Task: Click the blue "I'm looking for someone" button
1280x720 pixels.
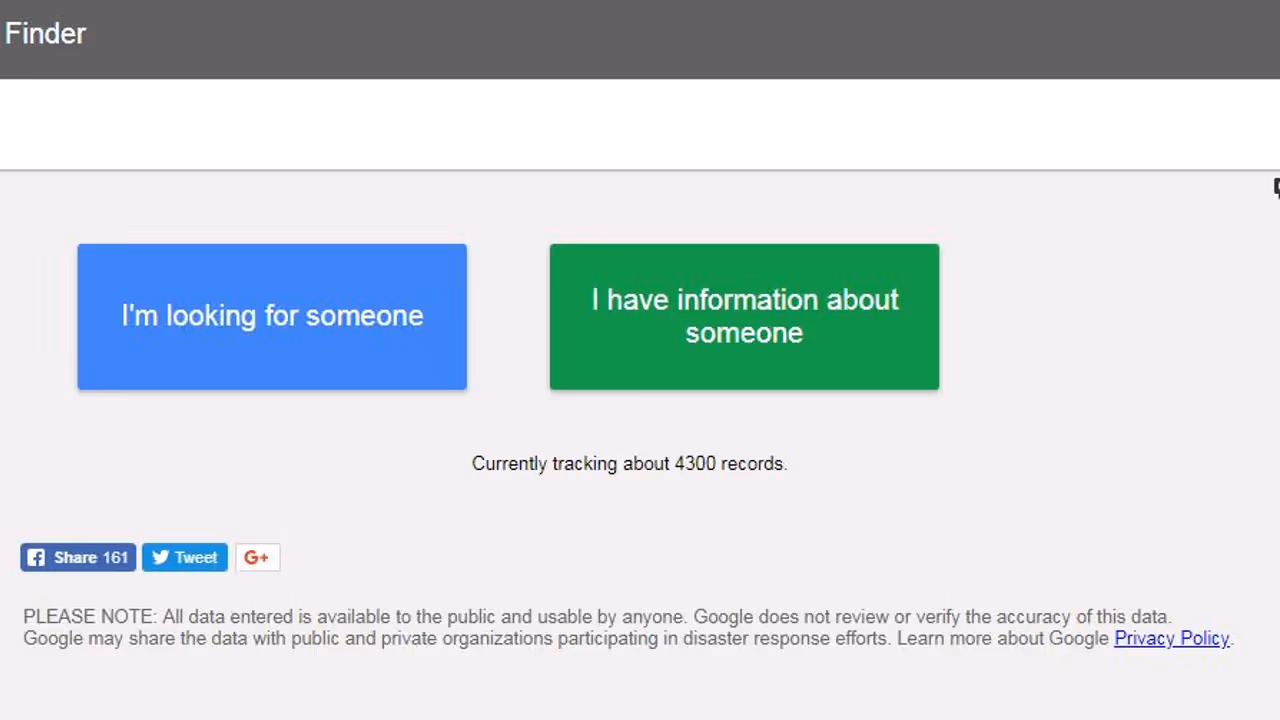Action: point(272,316)
